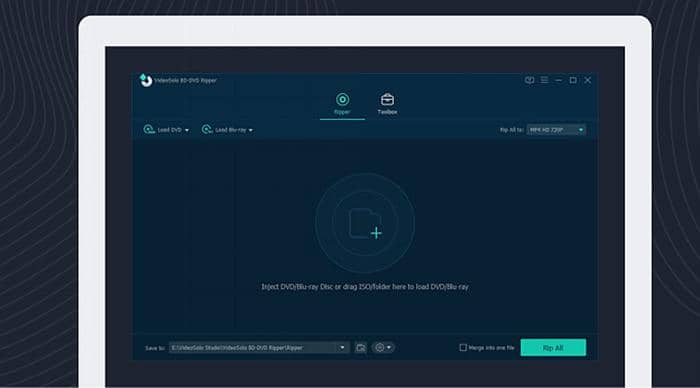Screen dimensions: 700x388
Task: Switch to the Ripper tab
Action: pos(342,104)
